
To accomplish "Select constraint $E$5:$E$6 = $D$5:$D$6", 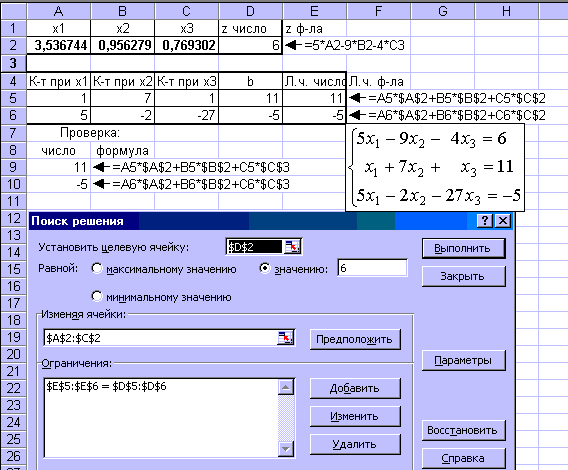I will click(x=106, y=386).
